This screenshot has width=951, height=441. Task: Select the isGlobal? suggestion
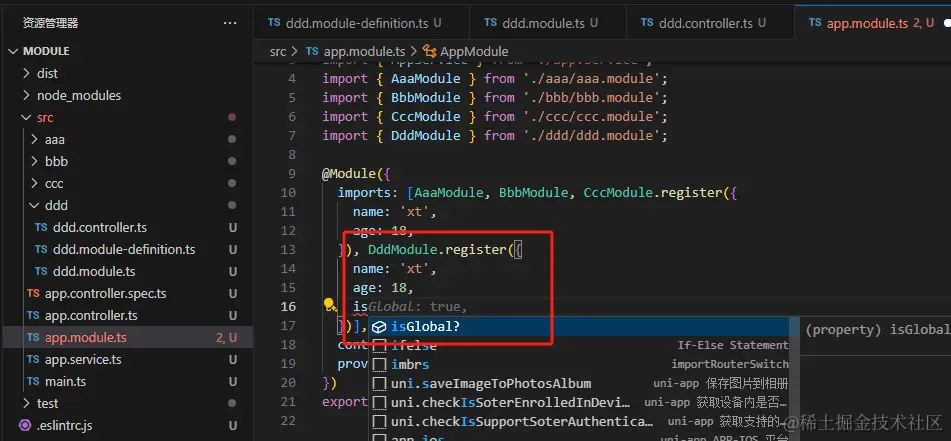(579, 326)
